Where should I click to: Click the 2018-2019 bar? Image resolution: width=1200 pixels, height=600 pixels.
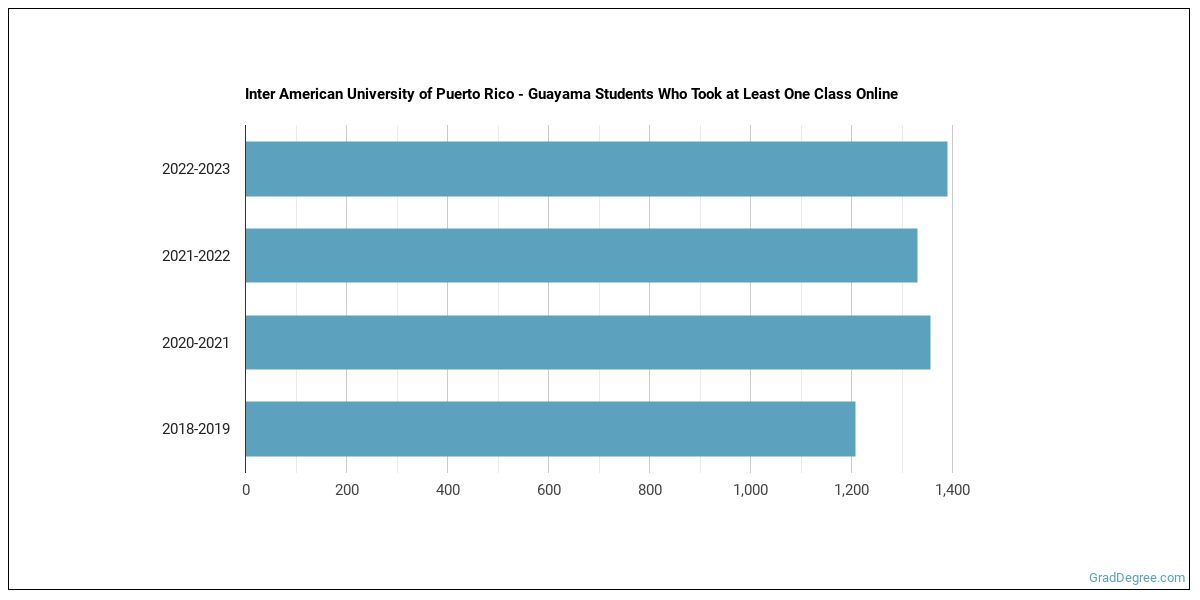pyautogui.click(x=550, y=429)
